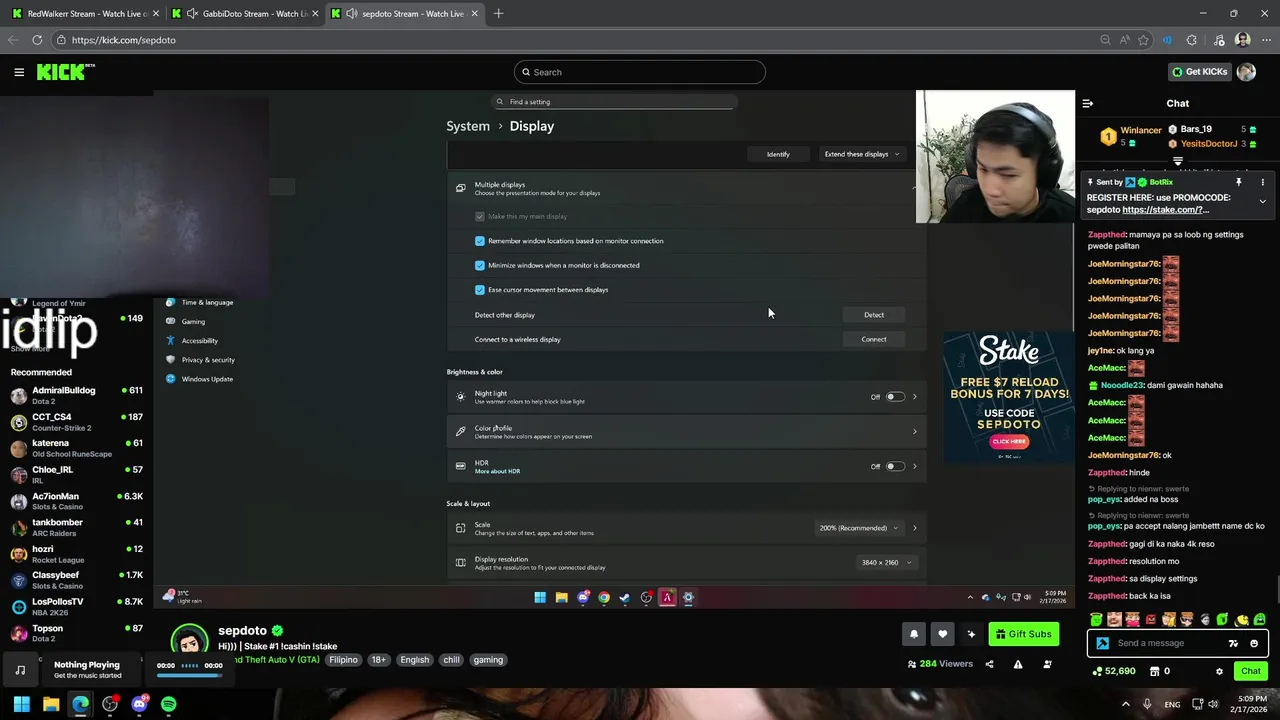Click the Kick search field

(640, 72)
